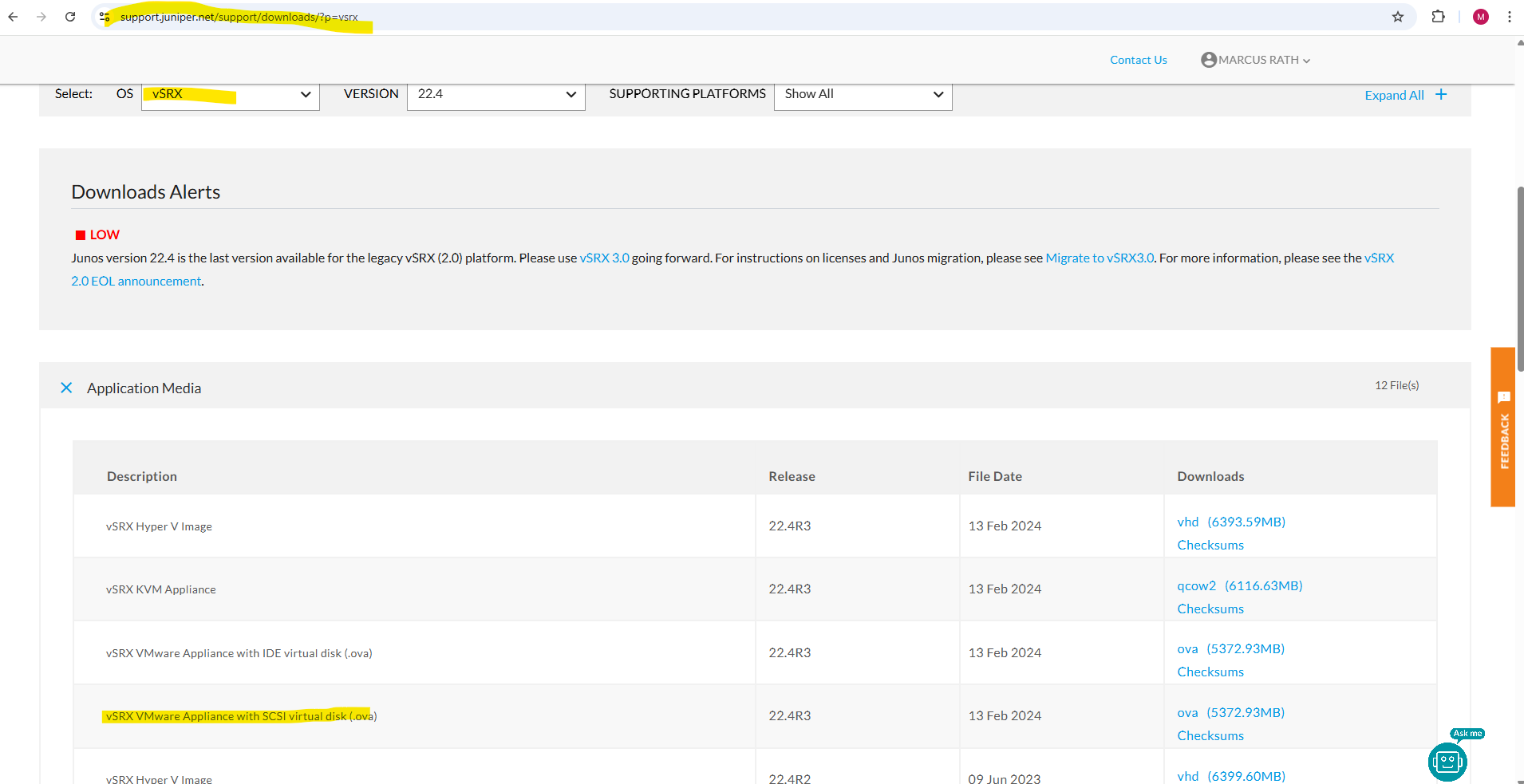Click the 12 File(s) count label
1524x784 pixels.
[1396, 385]
